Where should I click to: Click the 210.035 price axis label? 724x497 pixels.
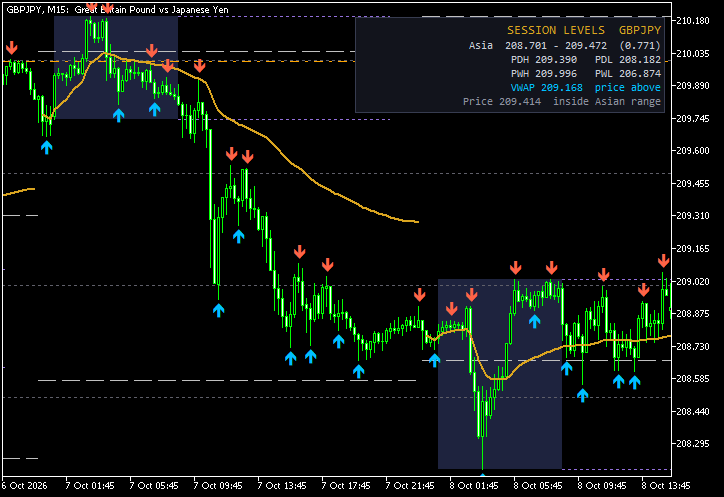point(693,54)
